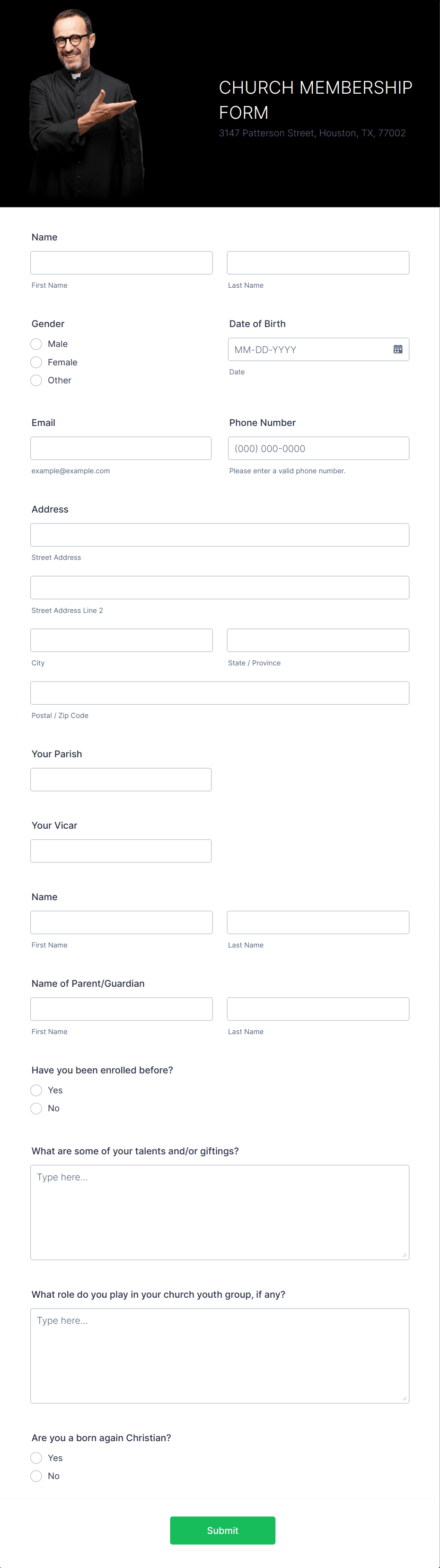Choose Yes for born again Christian

point(36,1458)
